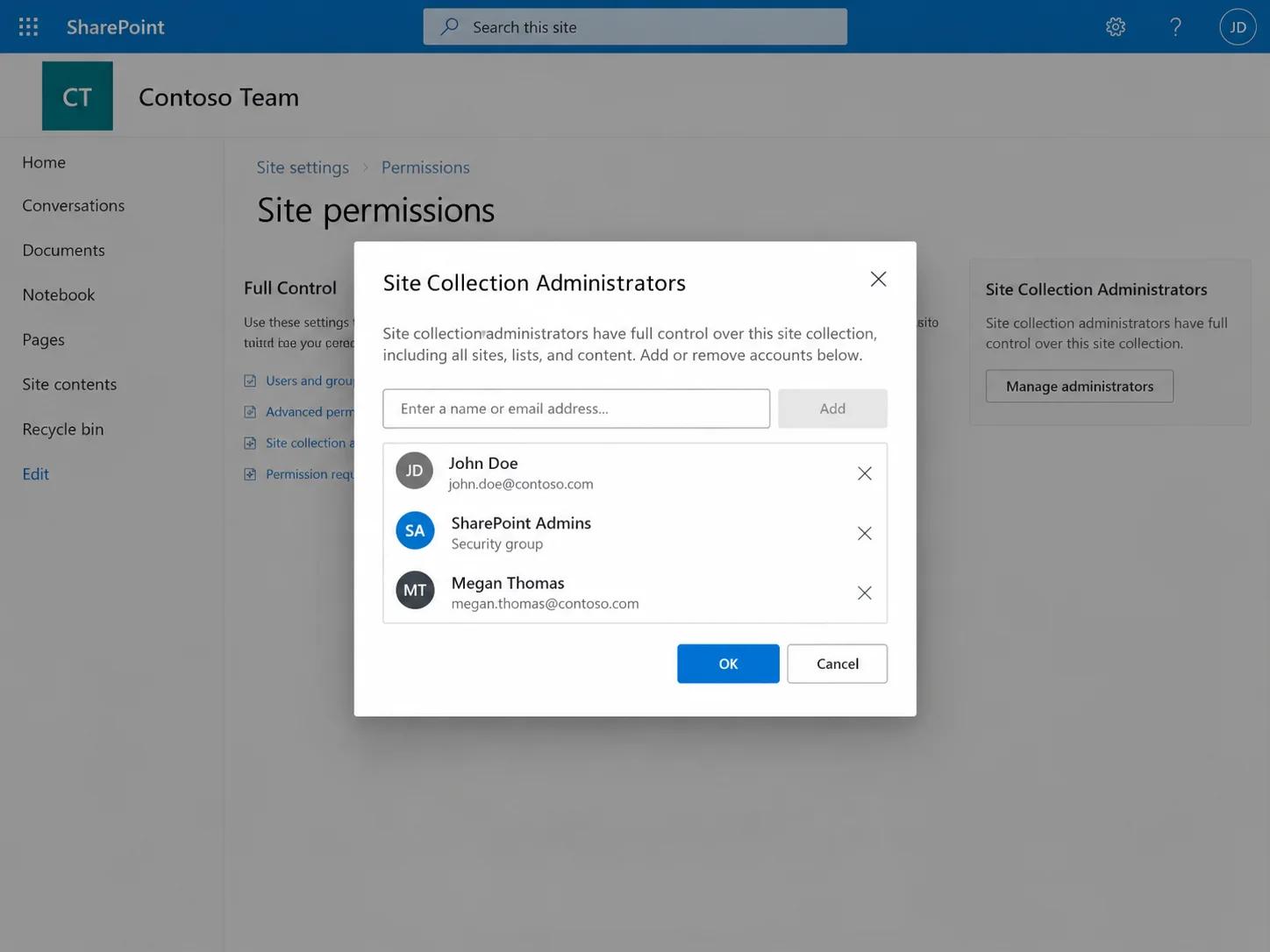Click the dialog title Site Collection Administrators
Viewport: 1270px width, 952px height.
534,282
